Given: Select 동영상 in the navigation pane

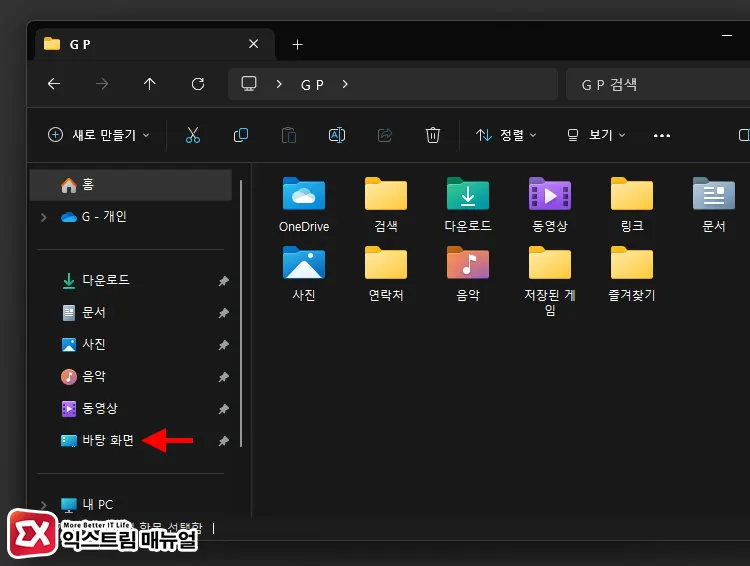Looking at the screenshot, I should click(x=131, y=409).
